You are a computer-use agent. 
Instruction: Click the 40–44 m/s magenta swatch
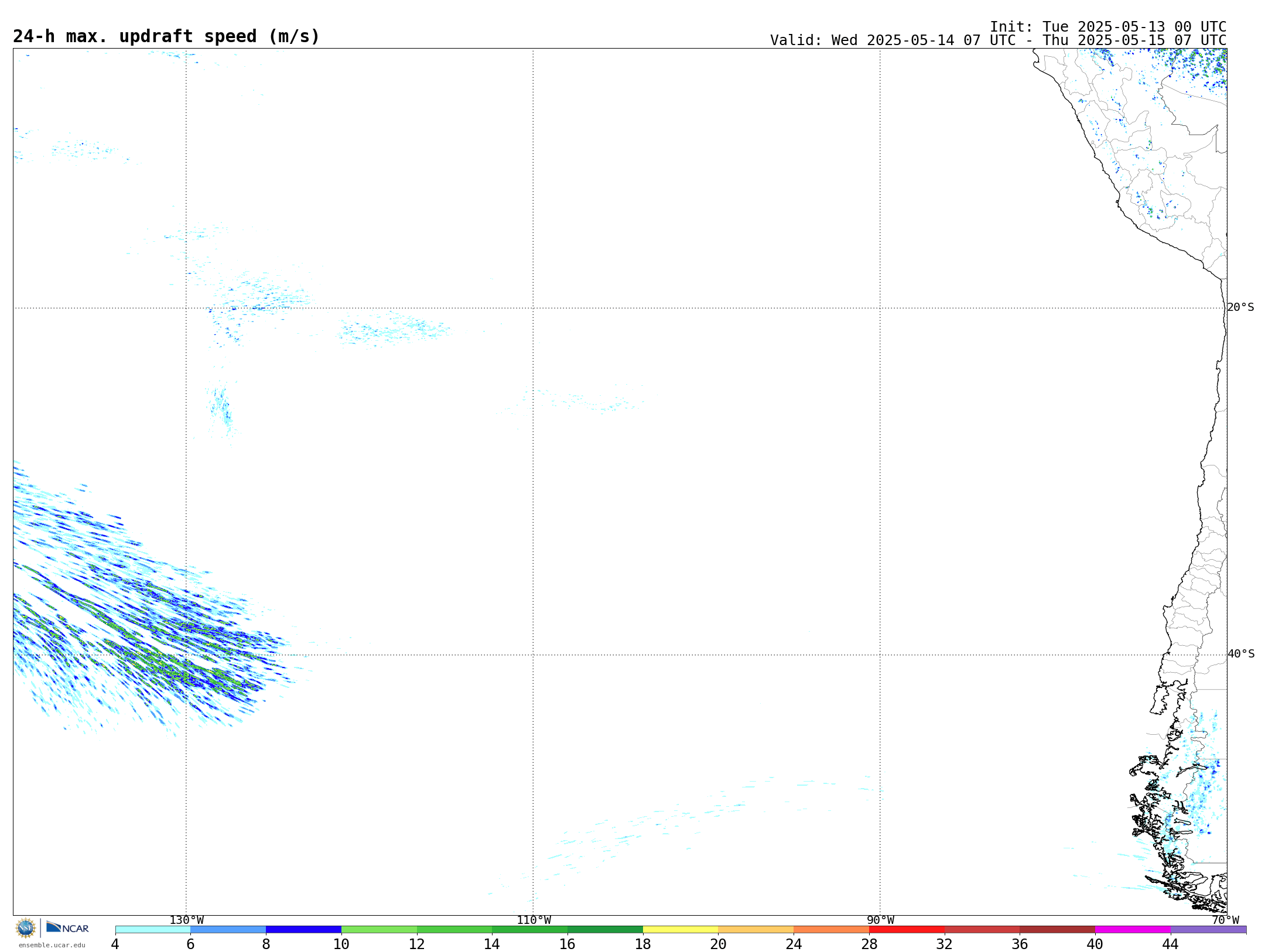[1133, 930]
